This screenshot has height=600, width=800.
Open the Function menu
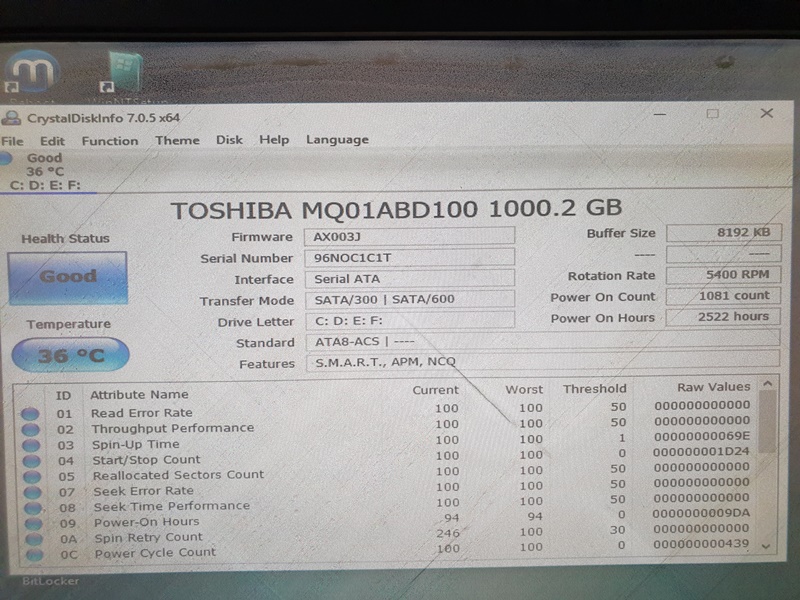coord(110,141)
